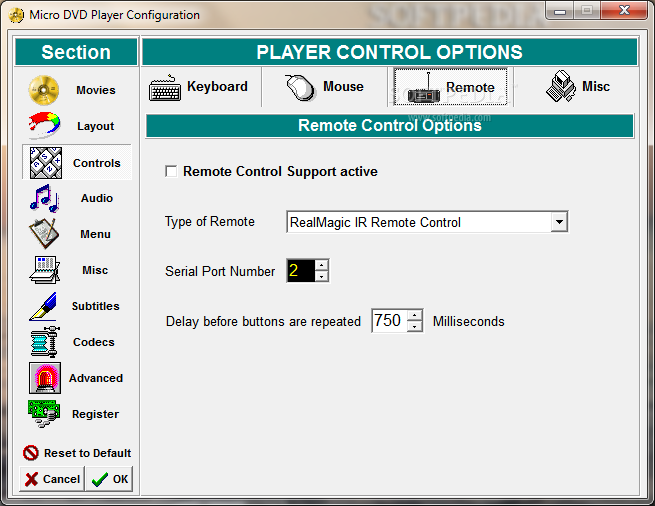The height and width of the screenshot is (506, 655).
Task: Click the red X Cancel icon
Action: coord(31,479)
